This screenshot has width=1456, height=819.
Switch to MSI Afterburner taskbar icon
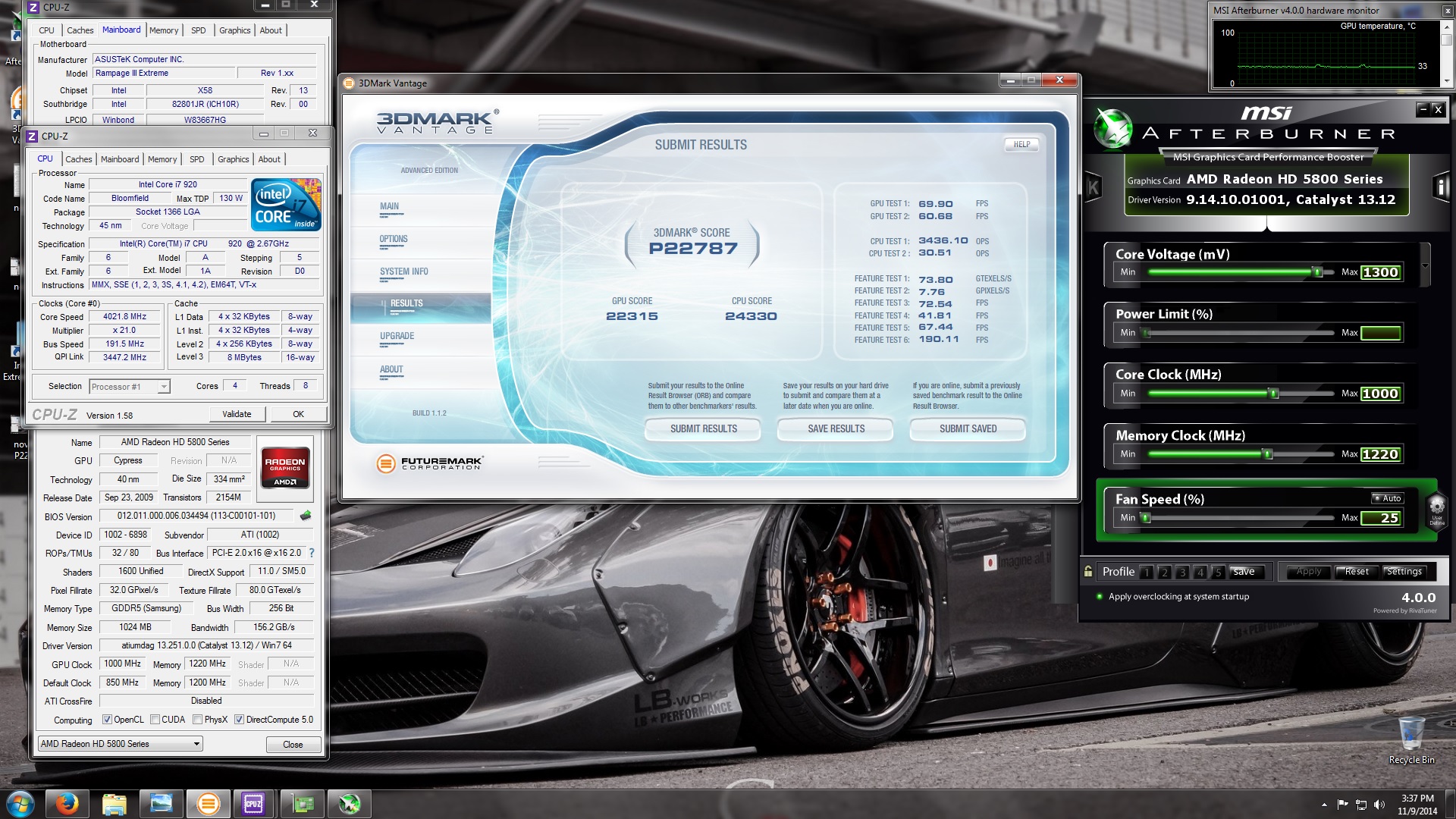[x=350, y=803]
